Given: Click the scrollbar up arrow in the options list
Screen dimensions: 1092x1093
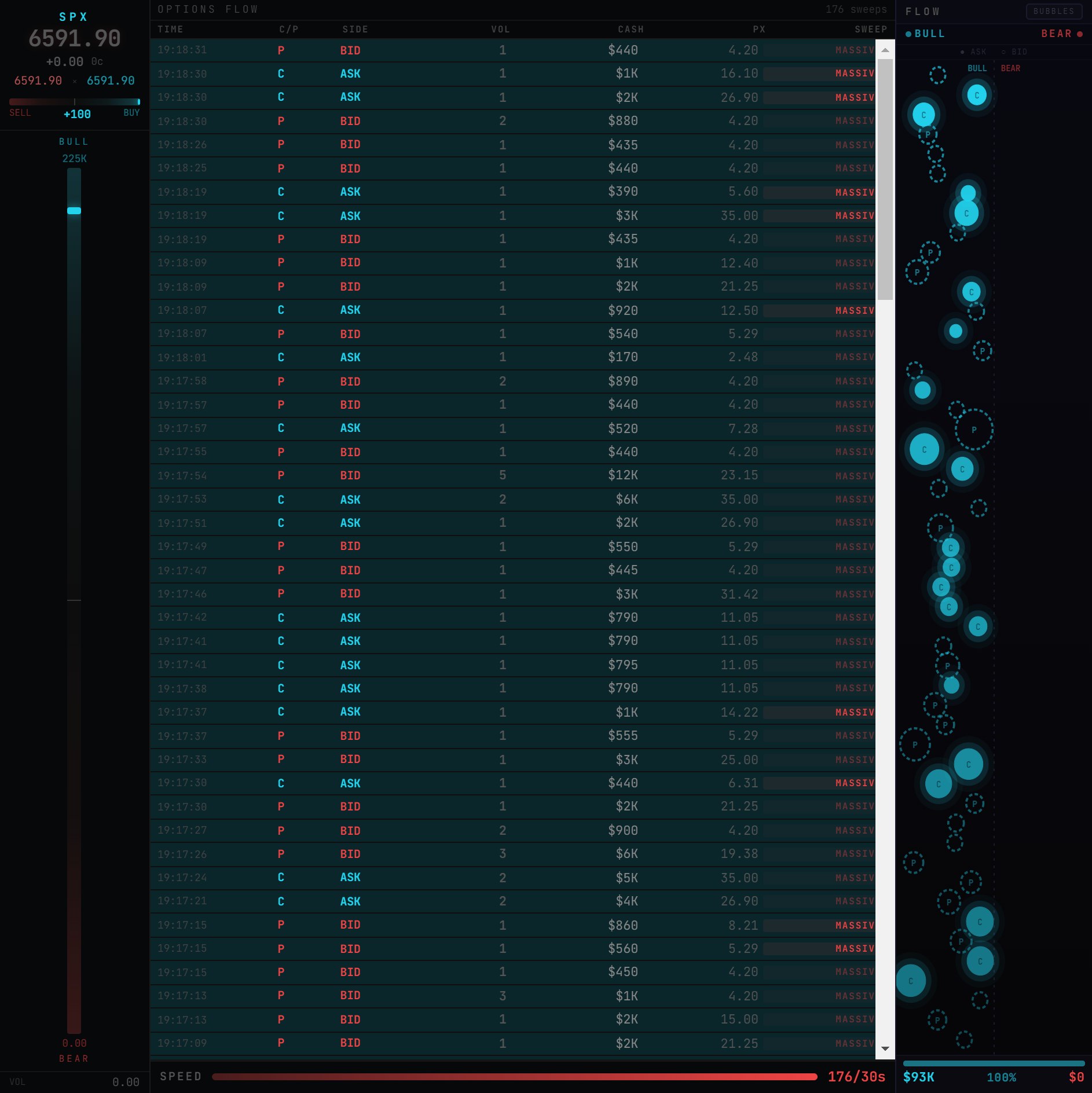Looking at the screenshot, I should (885, 50).
